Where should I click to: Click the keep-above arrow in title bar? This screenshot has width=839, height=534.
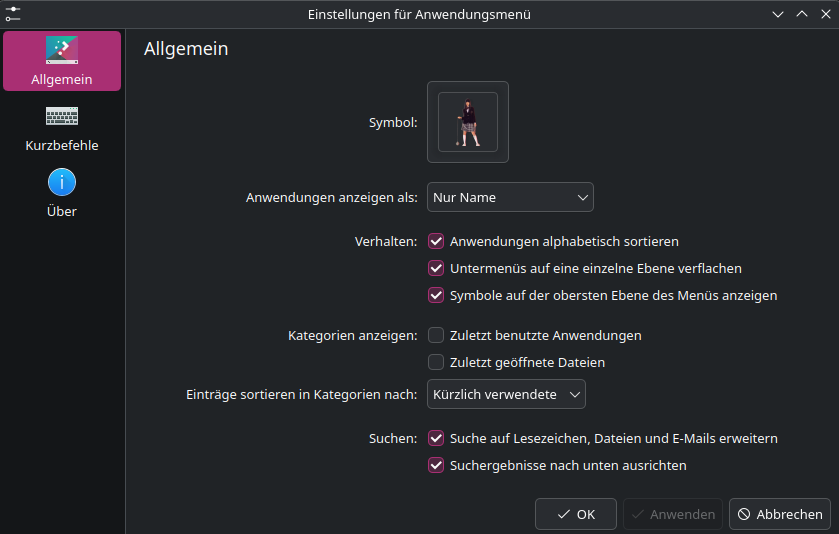(801, 14)
